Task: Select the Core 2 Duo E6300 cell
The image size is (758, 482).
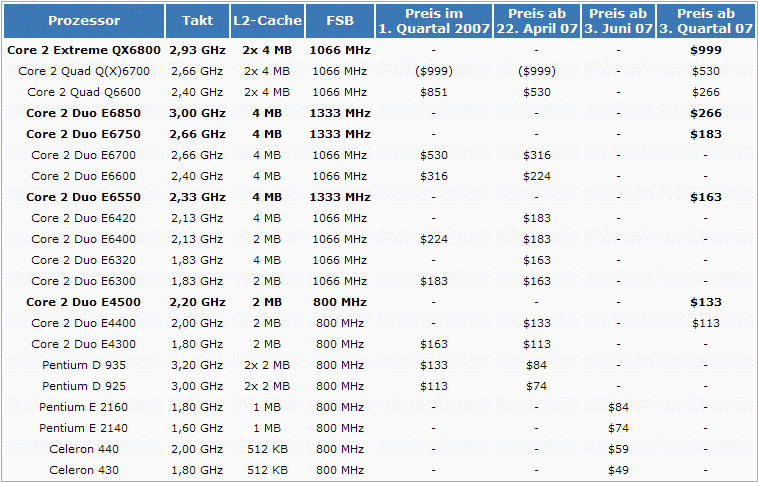Action: point(84,281)
